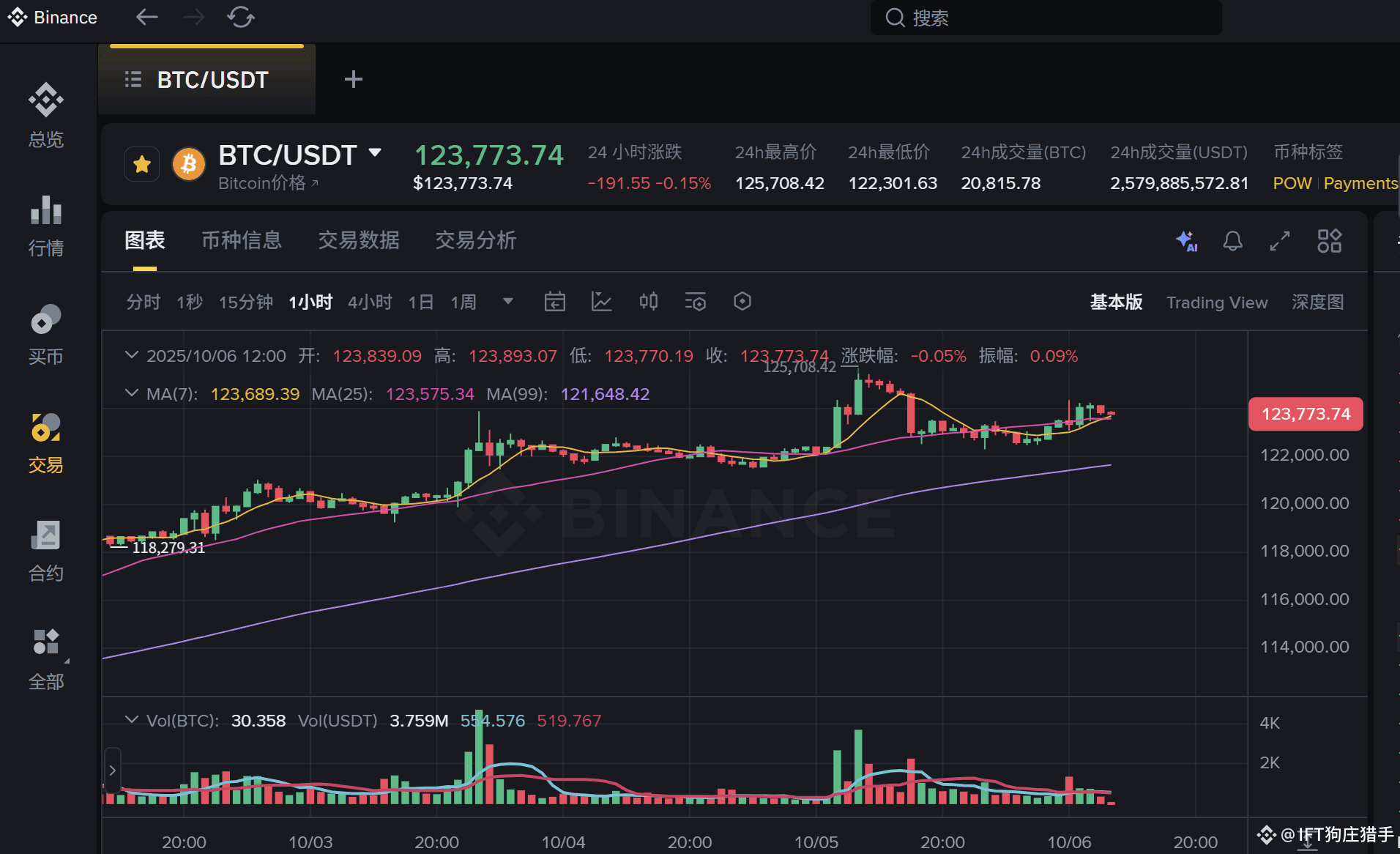The image size is (1400, 854).
Task: Open the AI sparkle assistant icon
Action: pos(1186,240)
